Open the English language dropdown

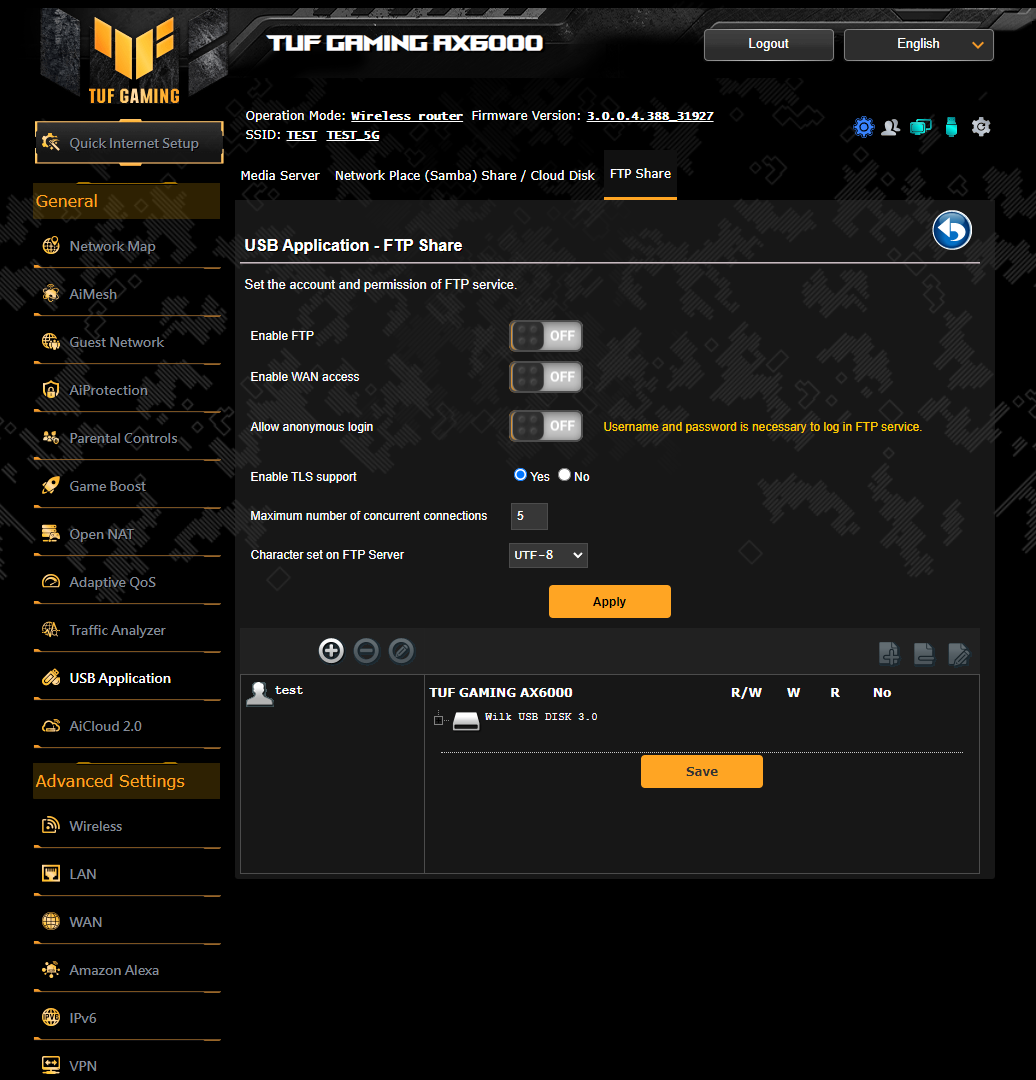coord(918,44)
